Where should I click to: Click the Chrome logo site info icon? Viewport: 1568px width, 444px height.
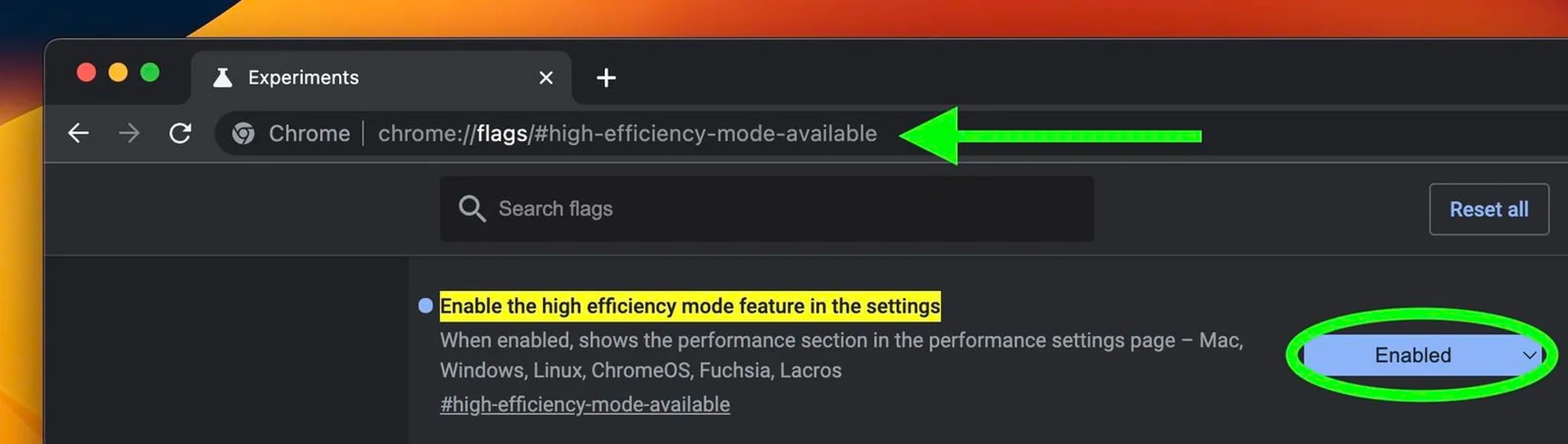coord(243,133)
